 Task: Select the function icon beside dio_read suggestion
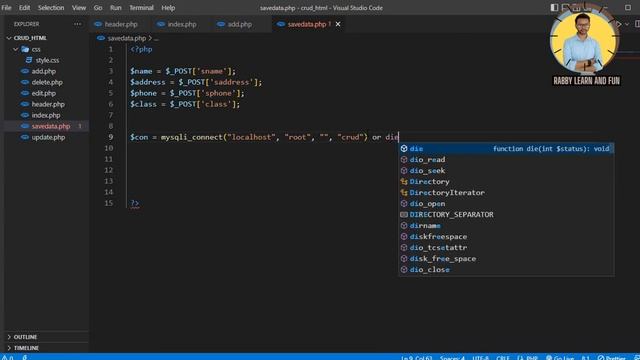404,160
